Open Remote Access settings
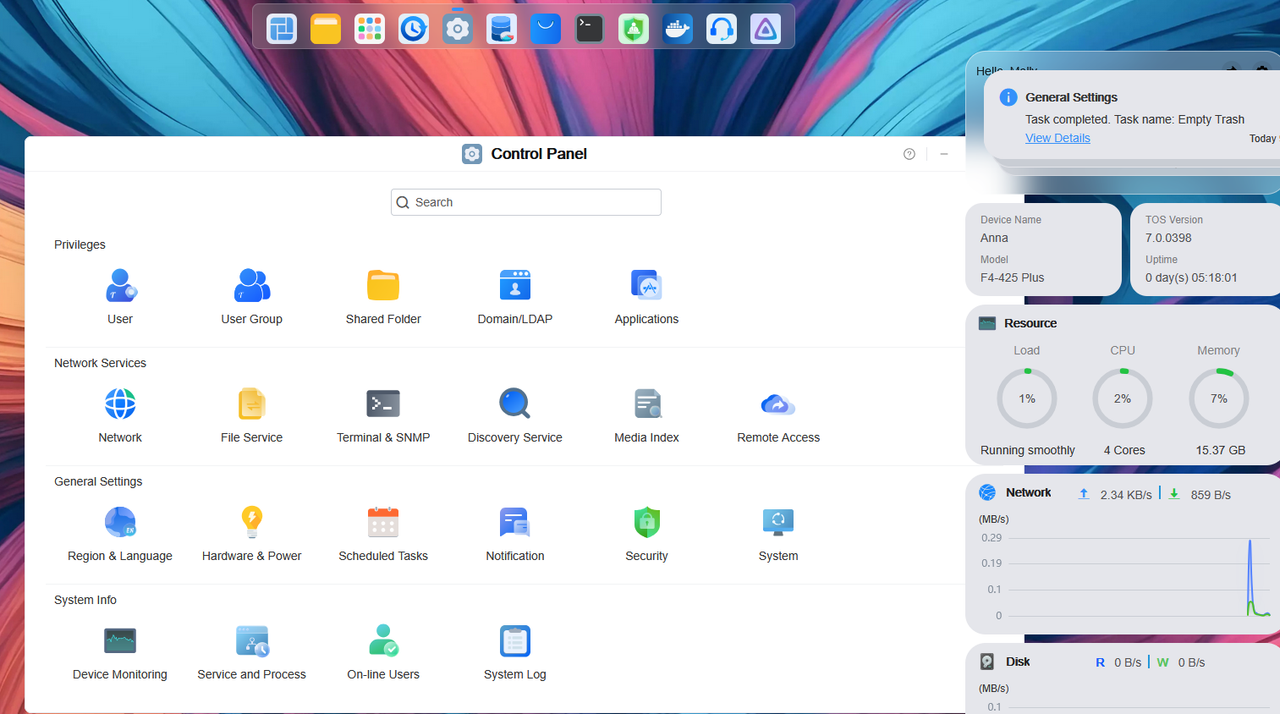 [x=778, y=404]
